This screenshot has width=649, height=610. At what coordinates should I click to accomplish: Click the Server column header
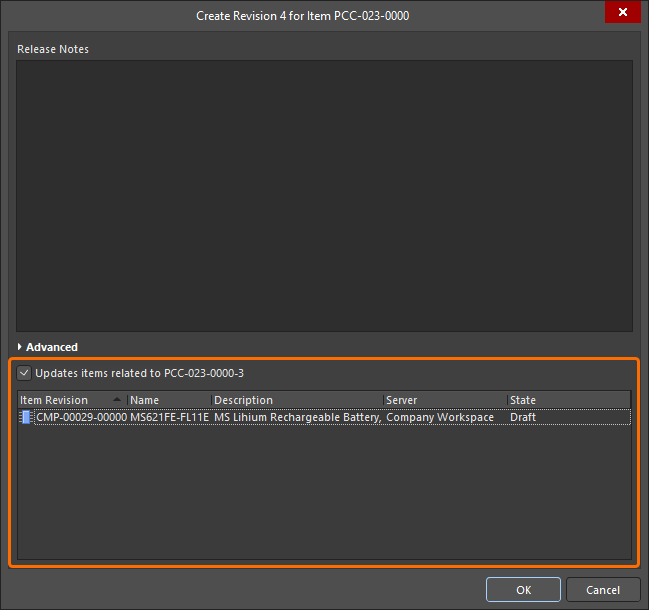point(445,400)
